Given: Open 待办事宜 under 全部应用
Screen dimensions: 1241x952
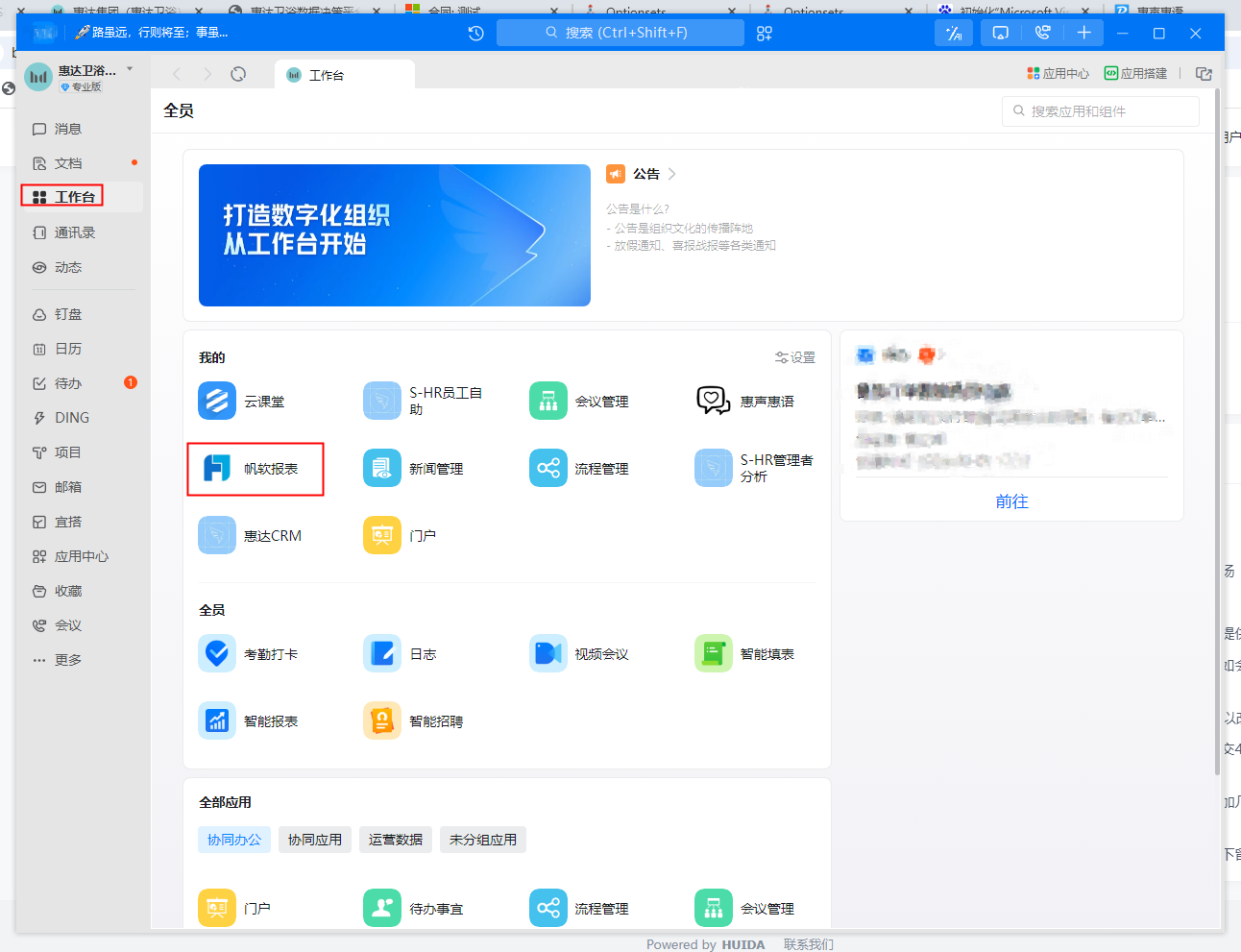Looking at the screenshot, I should click(382, 908).
